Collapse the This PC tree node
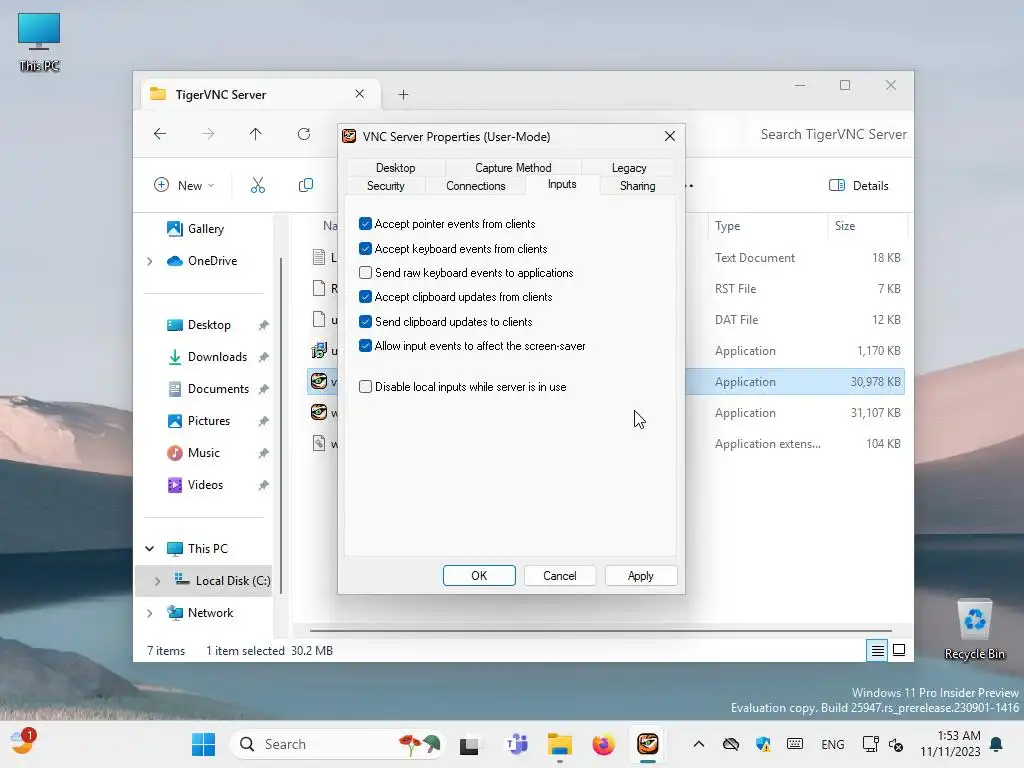The width and height of the screenshot is (1024, 768). (x=150, y=549)
